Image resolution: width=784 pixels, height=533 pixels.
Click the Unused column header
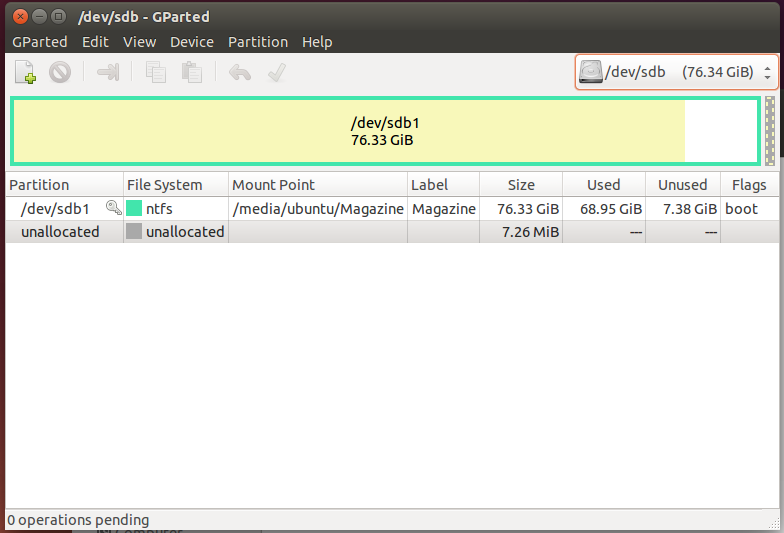tap(682, 184)
